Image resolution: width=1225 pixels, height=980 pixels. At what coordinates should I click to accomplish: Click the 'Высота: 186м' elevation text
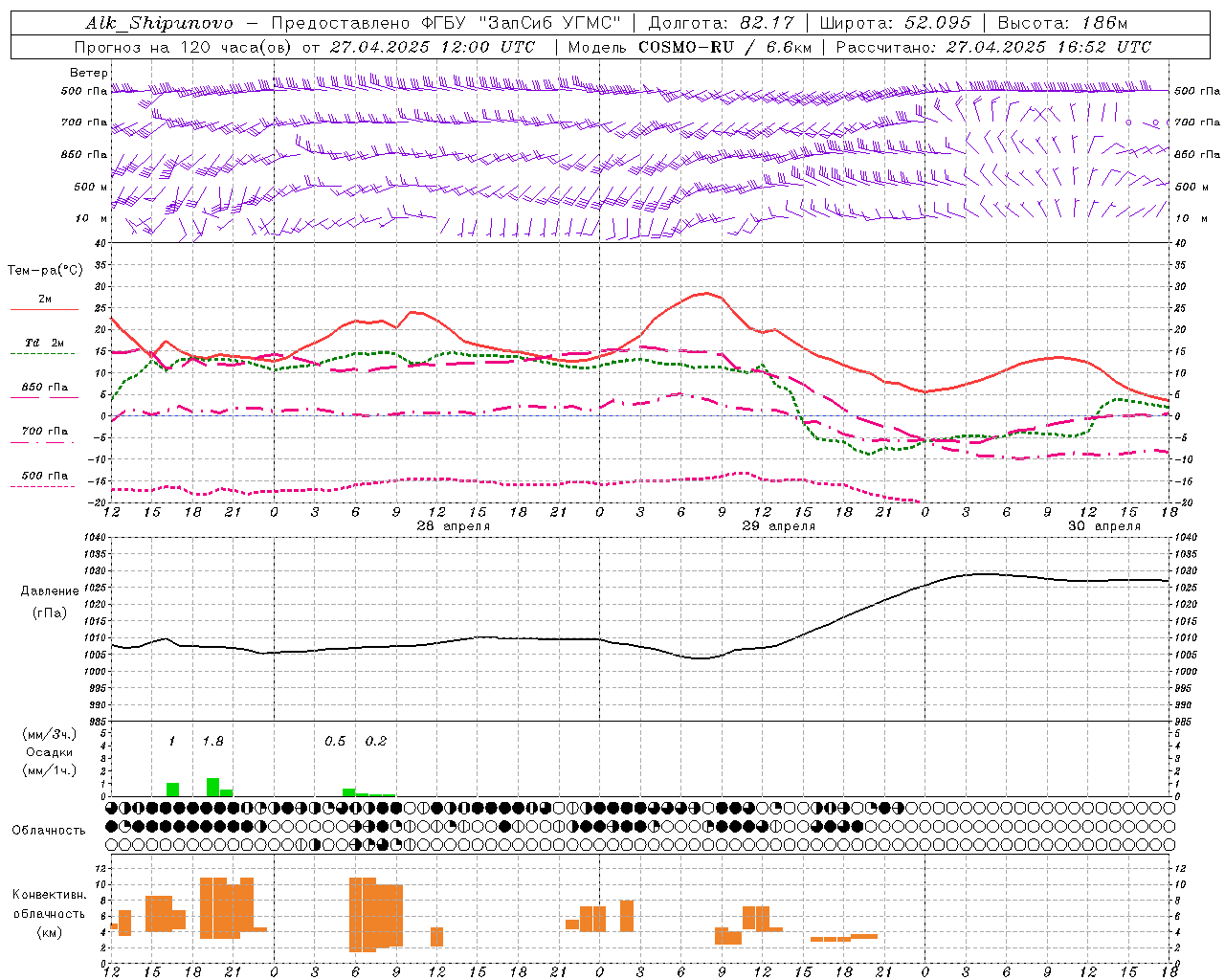point(1063,23)
